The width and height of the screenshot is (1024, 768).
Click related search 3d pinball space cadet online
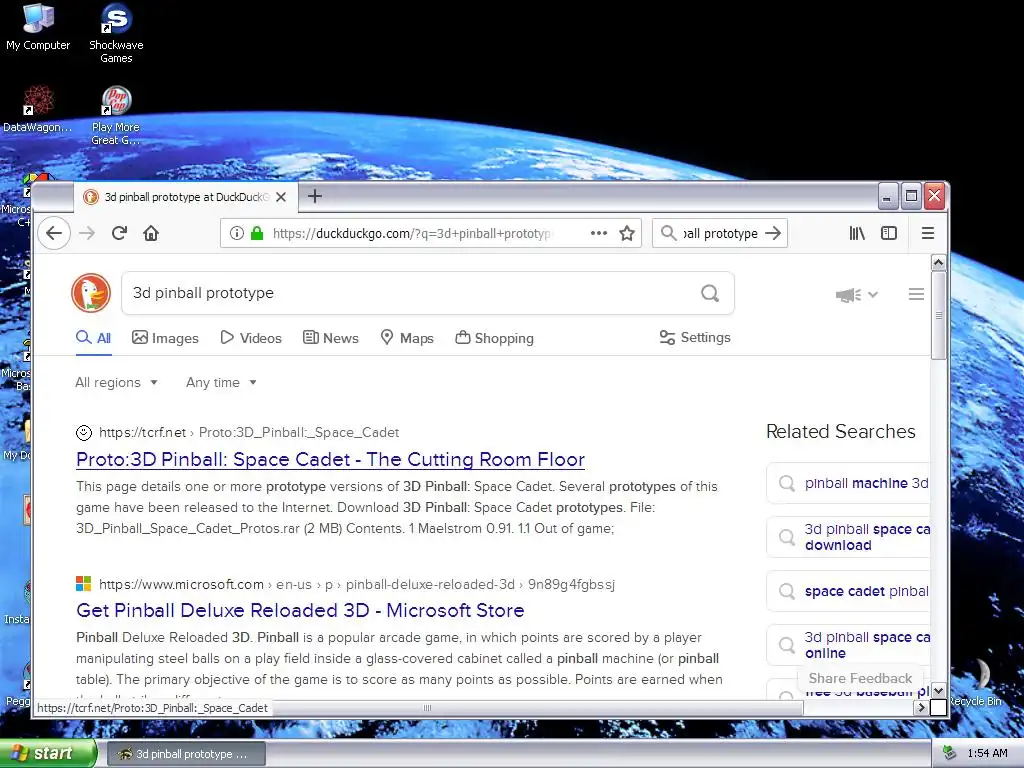coord(848,645)
